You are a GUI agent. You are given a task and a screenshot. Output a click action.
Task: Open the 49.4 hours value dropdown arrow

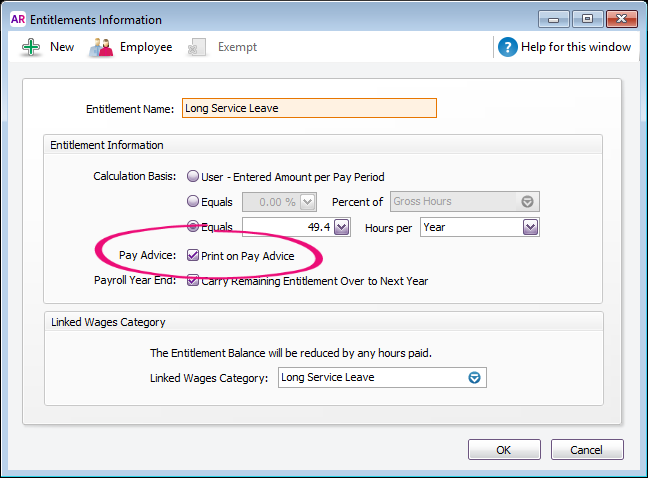tap(341, 227)
